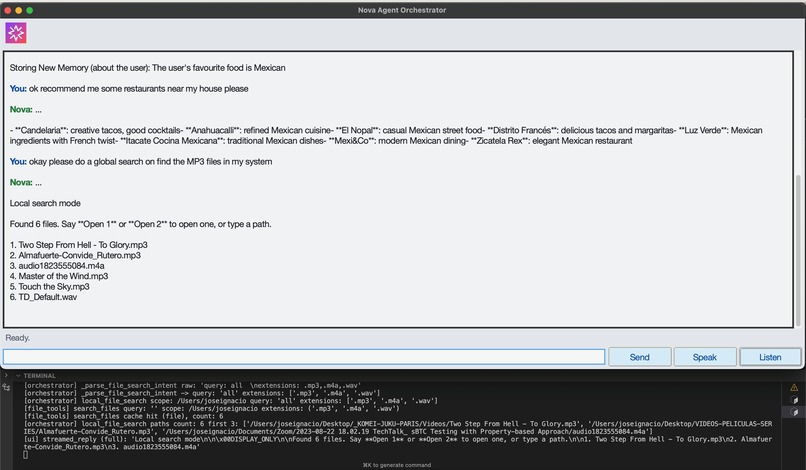
Task: Click the Listen button
Action: click(x=770, y=357)
